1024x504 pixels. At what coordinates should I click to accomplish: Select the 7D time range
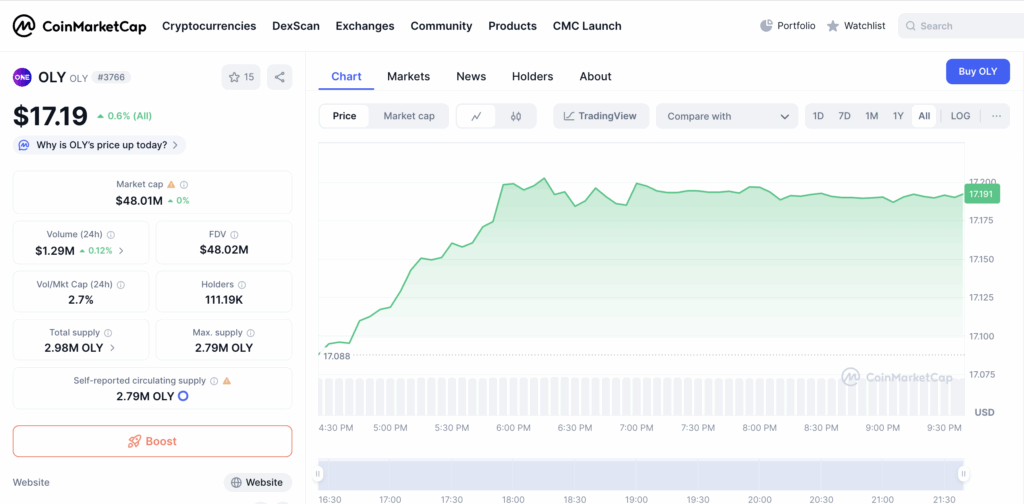(844, 116)
